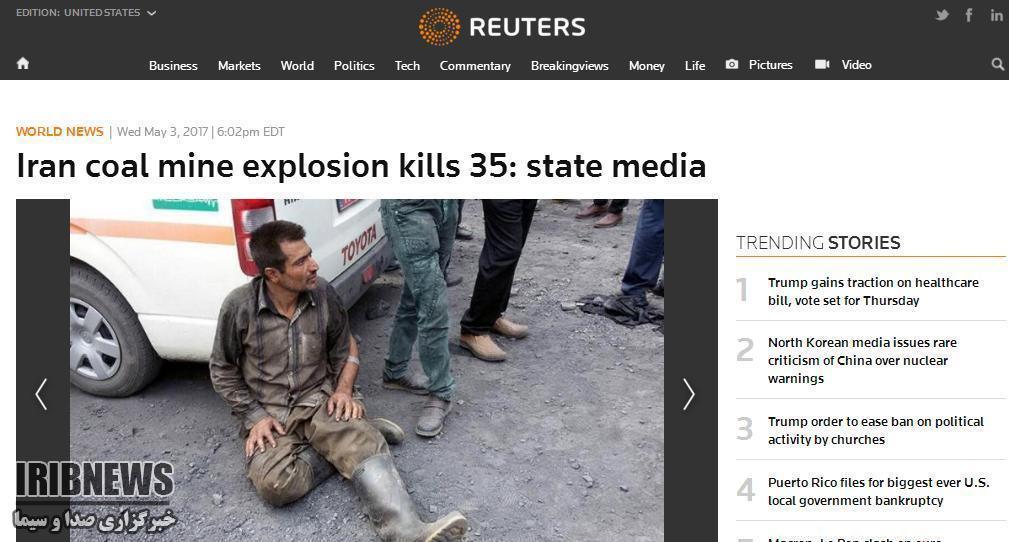Screen dimensions: 1009x542
Task: Click the Twitter bird icon
Action: click(x=941, y=15)
